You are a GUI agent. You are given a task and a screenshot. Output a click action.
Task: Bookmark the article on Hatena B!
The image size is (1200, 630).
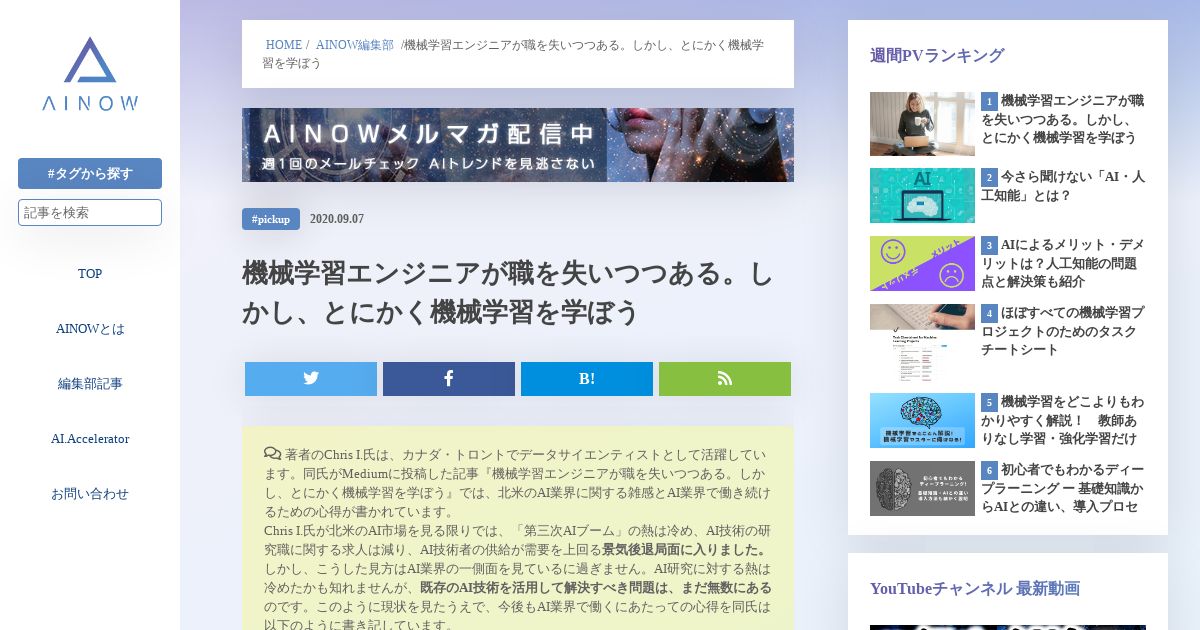587,379
